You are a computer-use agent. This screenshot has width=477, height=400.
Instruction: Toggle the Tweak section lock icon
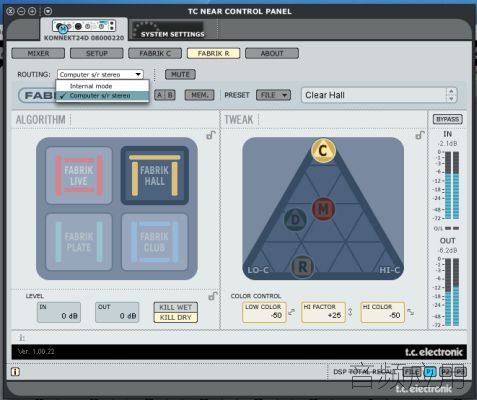click(420, 135)
